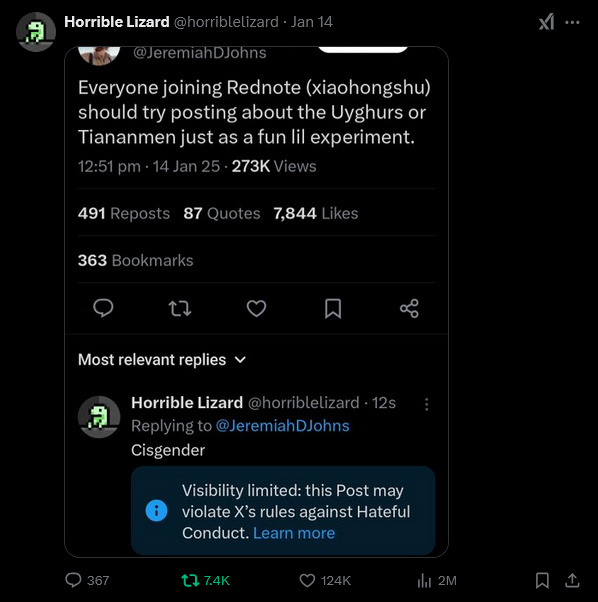Click the Grok xAI icon
Screen dimensions: 598x602
[546, 22]
